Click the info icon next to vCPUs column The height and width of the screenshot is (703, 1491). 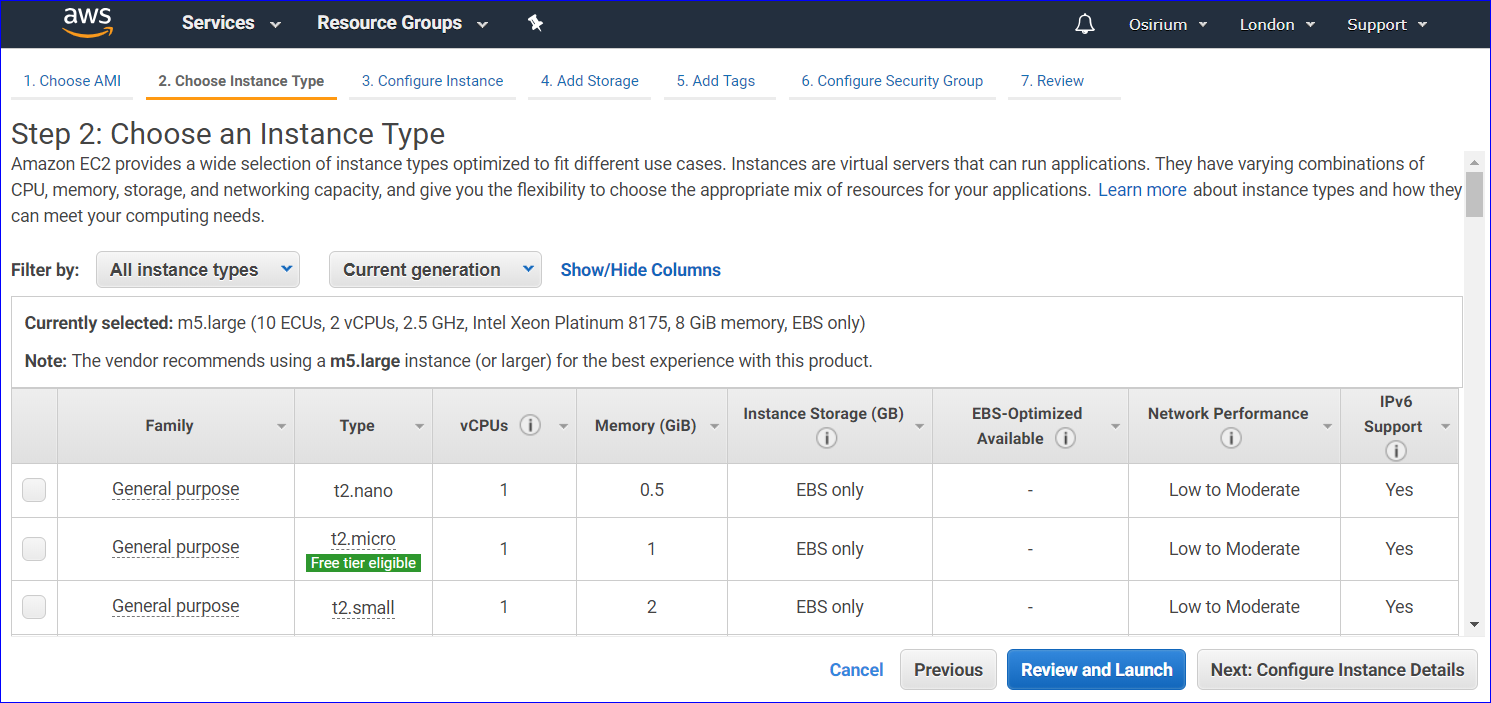(530, 424)
